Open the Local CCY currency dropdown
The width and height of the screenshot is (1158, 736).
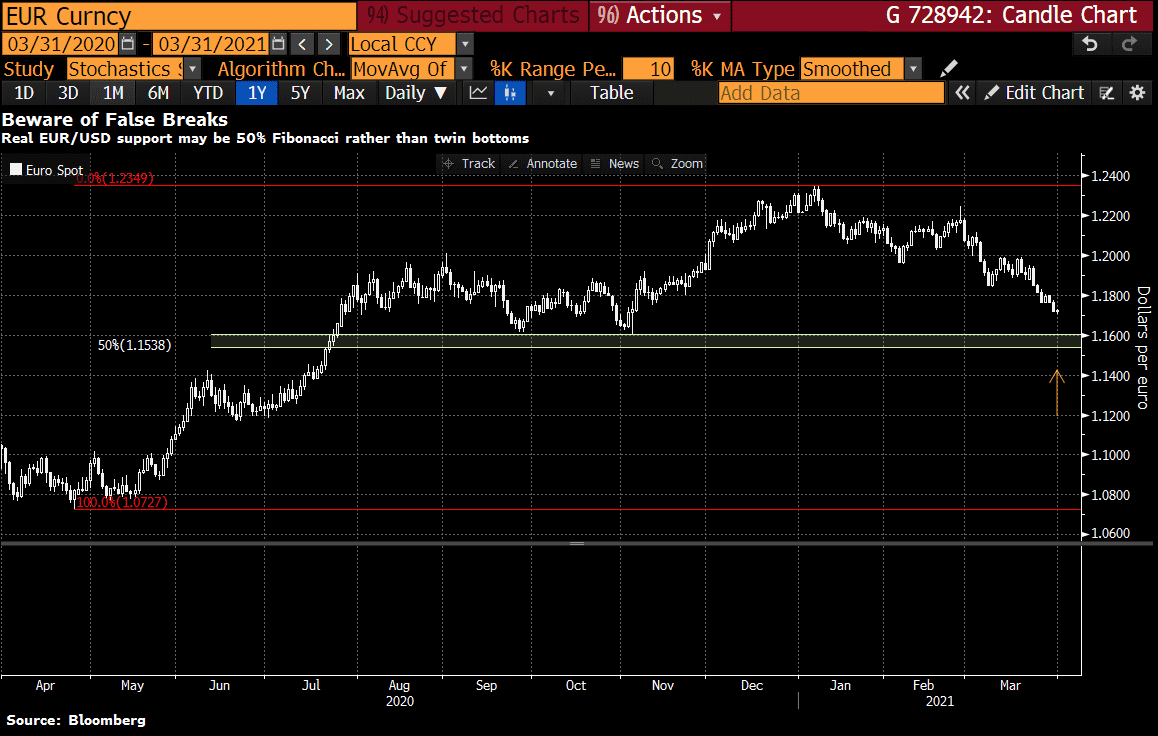click(465, 44)
